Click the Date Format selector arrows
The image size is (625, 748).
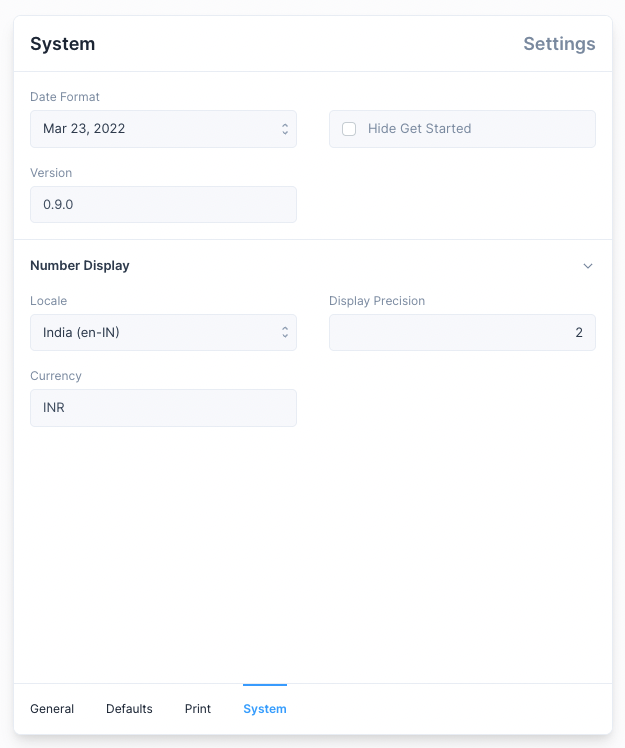click(285, 129)
